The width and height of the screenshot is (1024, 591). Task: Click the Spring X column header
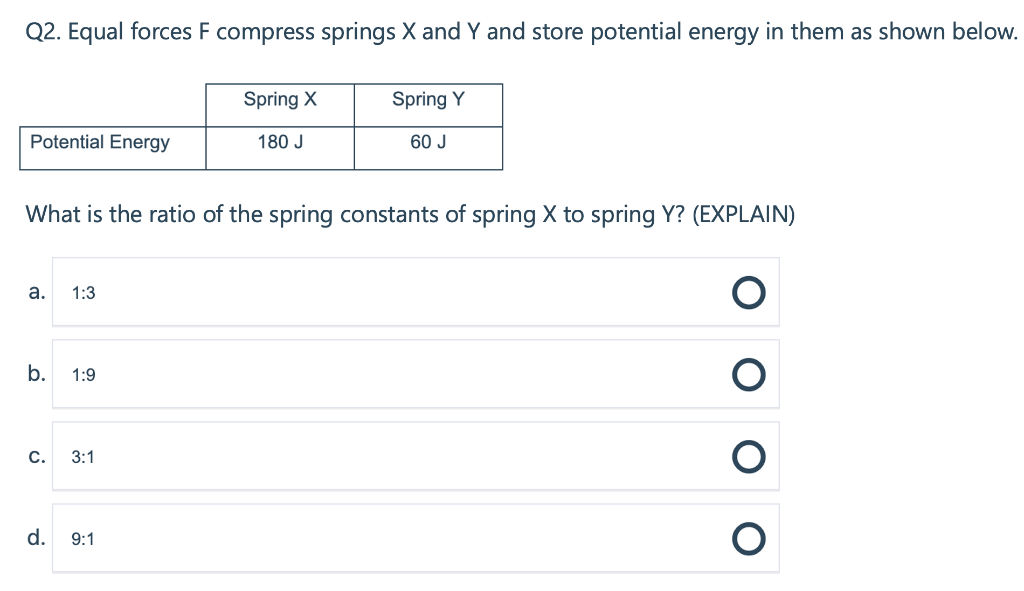coord(280,99)
